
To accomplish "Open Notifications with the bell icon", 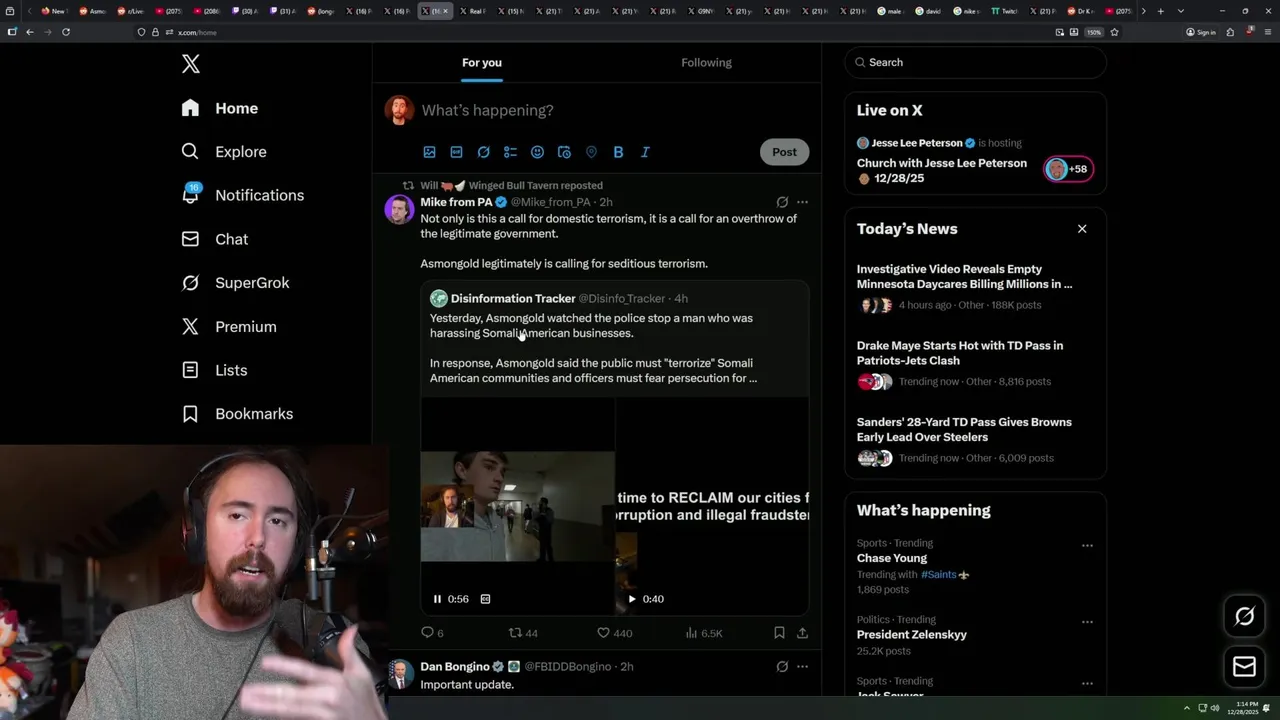I will click(242, 195).
